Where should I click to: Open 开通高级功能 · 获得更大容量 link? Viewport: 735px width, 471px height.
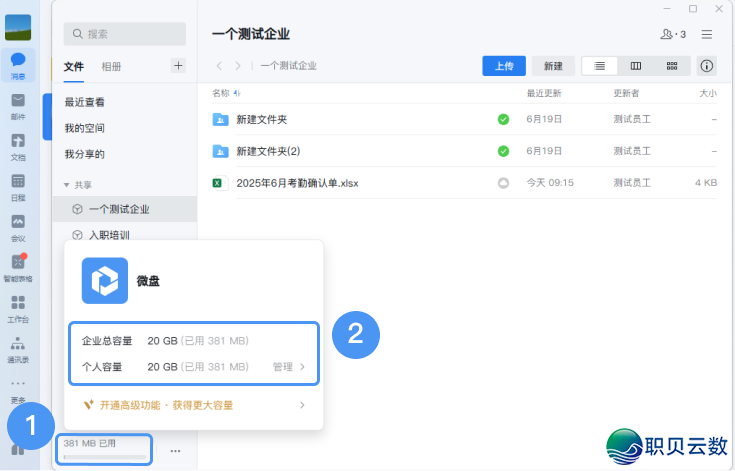point(166,405)
